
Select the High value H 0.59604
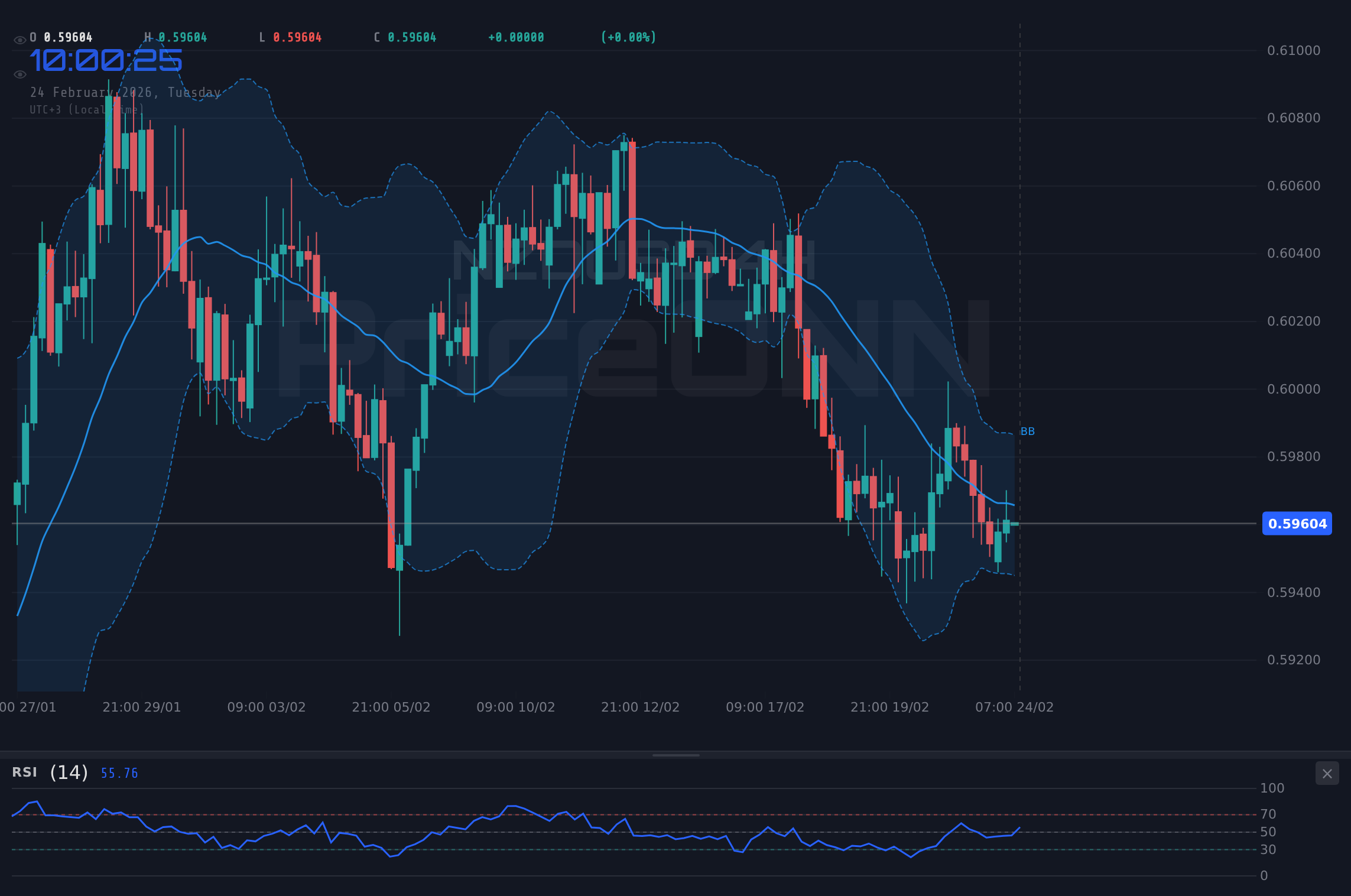pyautogui.click(x=176, y=37)
